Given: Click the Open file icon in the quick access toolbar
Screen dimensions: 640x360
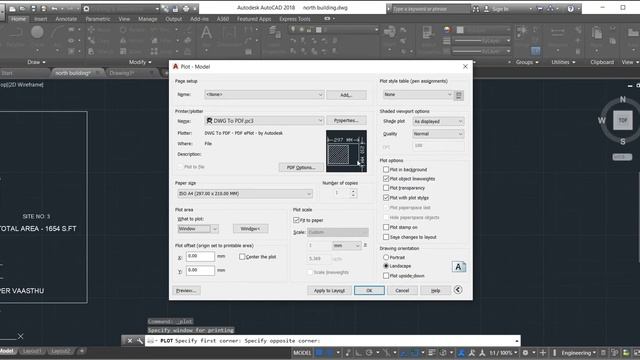Looking at the screenshot, I should pyautogui.click(x=23, y=9).
